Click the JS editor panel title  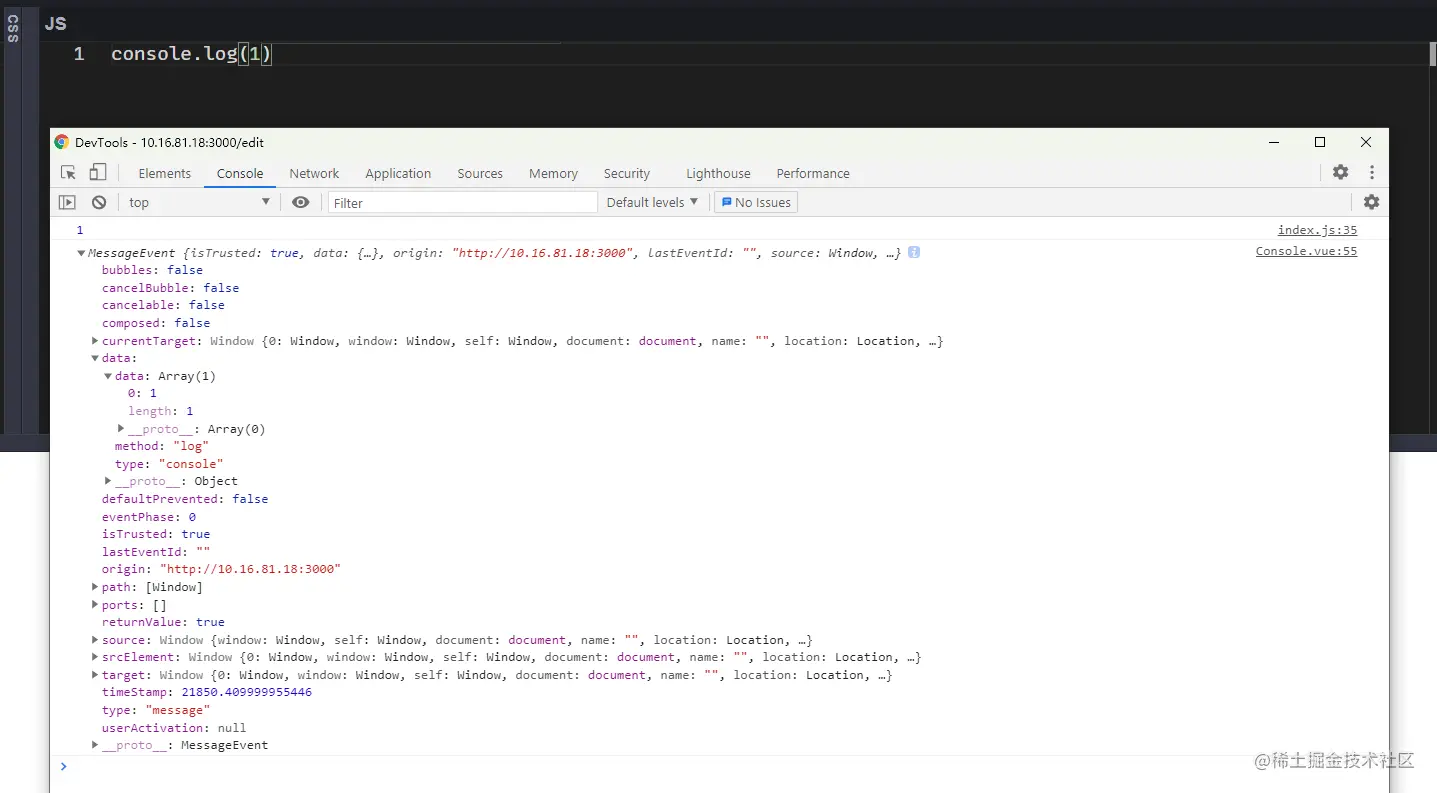[55, 23]
